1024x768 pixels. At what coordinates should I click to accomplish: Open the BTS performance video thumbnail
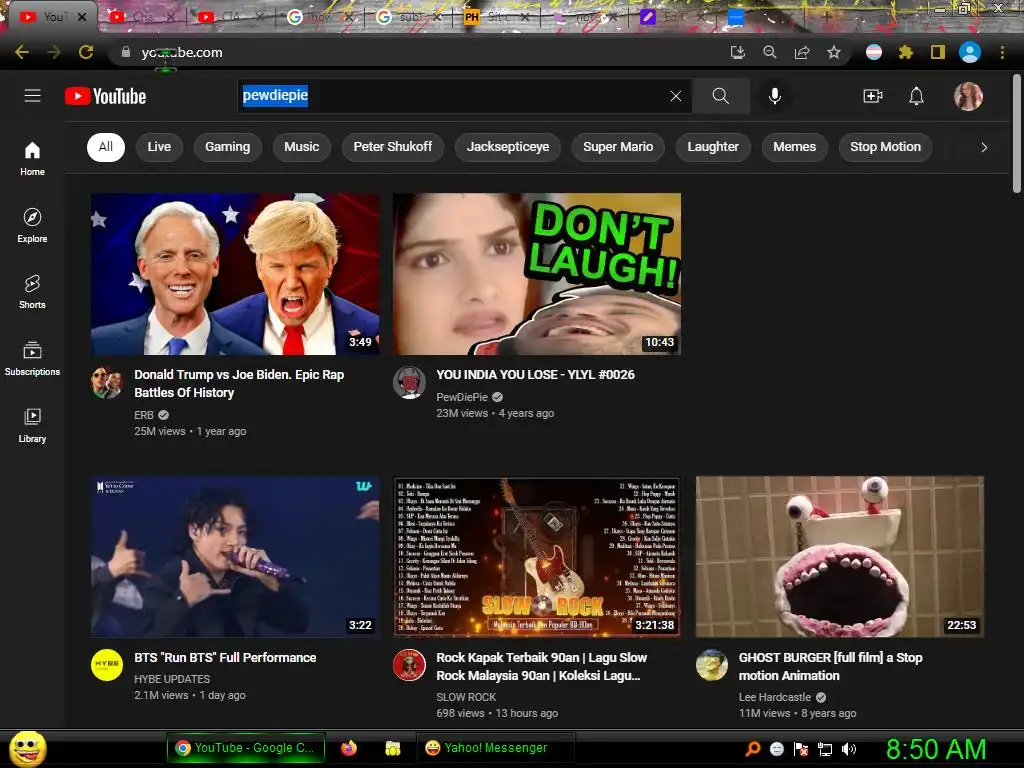[235, 556]
